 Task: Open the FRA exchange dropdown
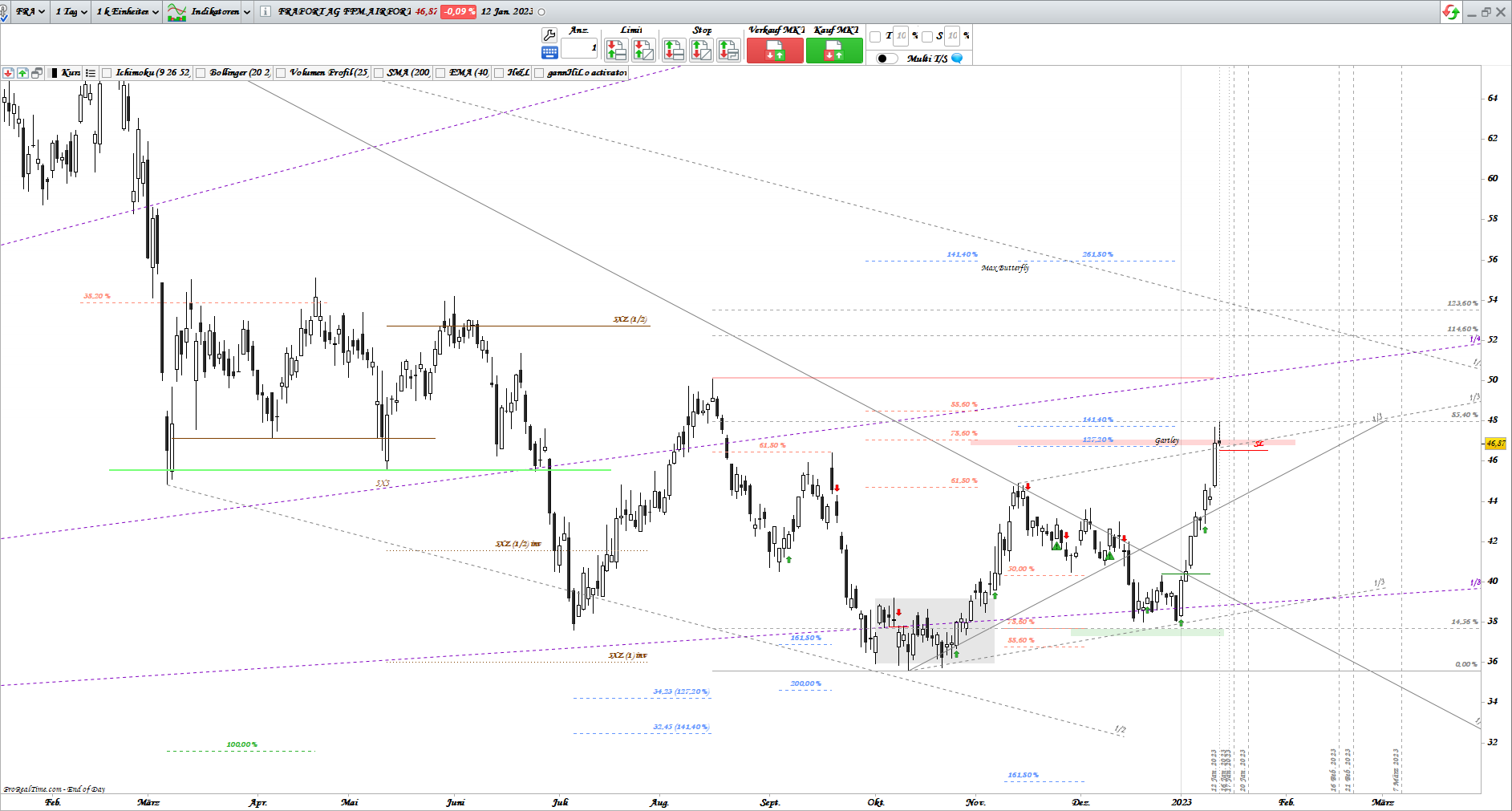[x=30, y=12]
